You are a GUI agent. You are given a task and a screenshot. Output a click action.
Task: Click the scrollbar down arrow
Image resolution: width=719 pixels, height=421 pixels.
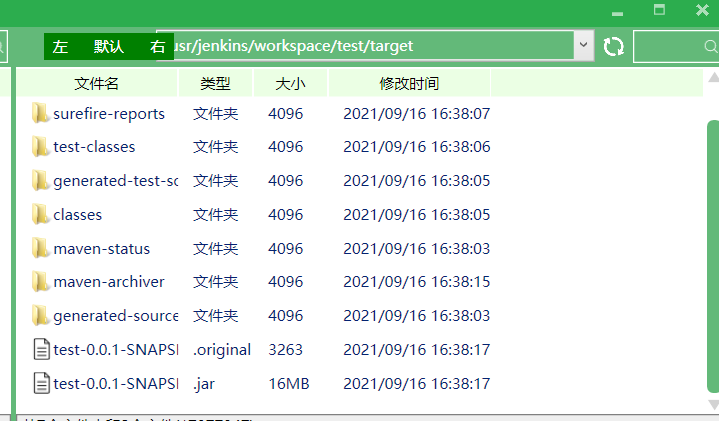713,404
